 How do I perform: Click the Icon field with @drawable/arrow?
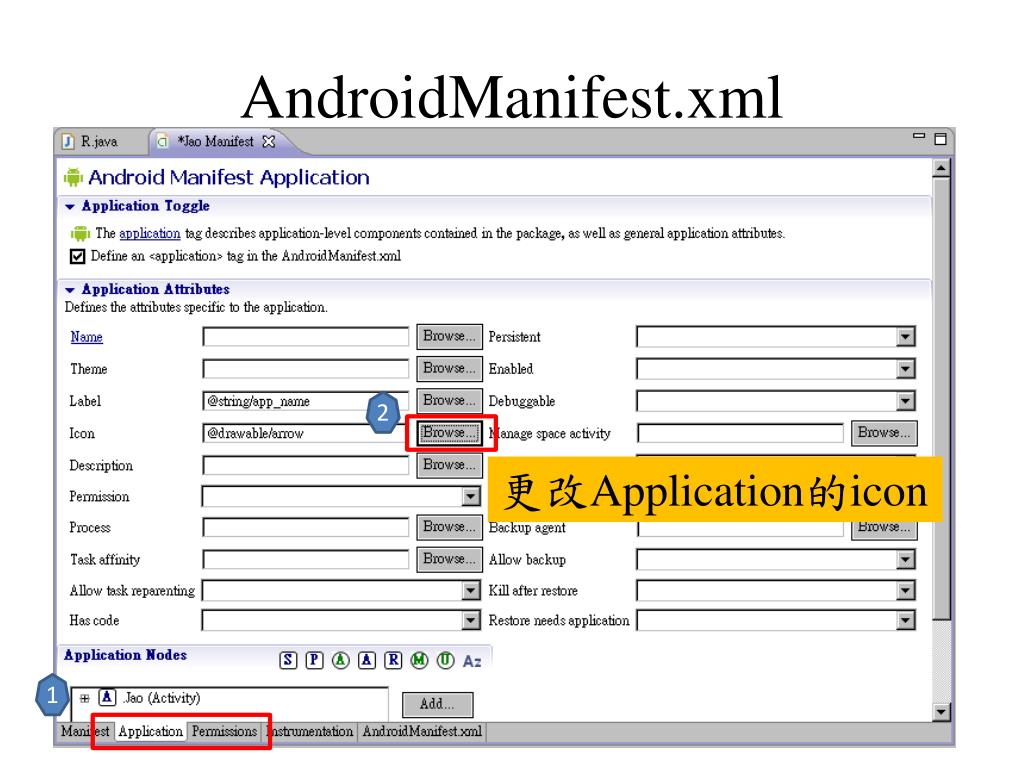(306, 433)
